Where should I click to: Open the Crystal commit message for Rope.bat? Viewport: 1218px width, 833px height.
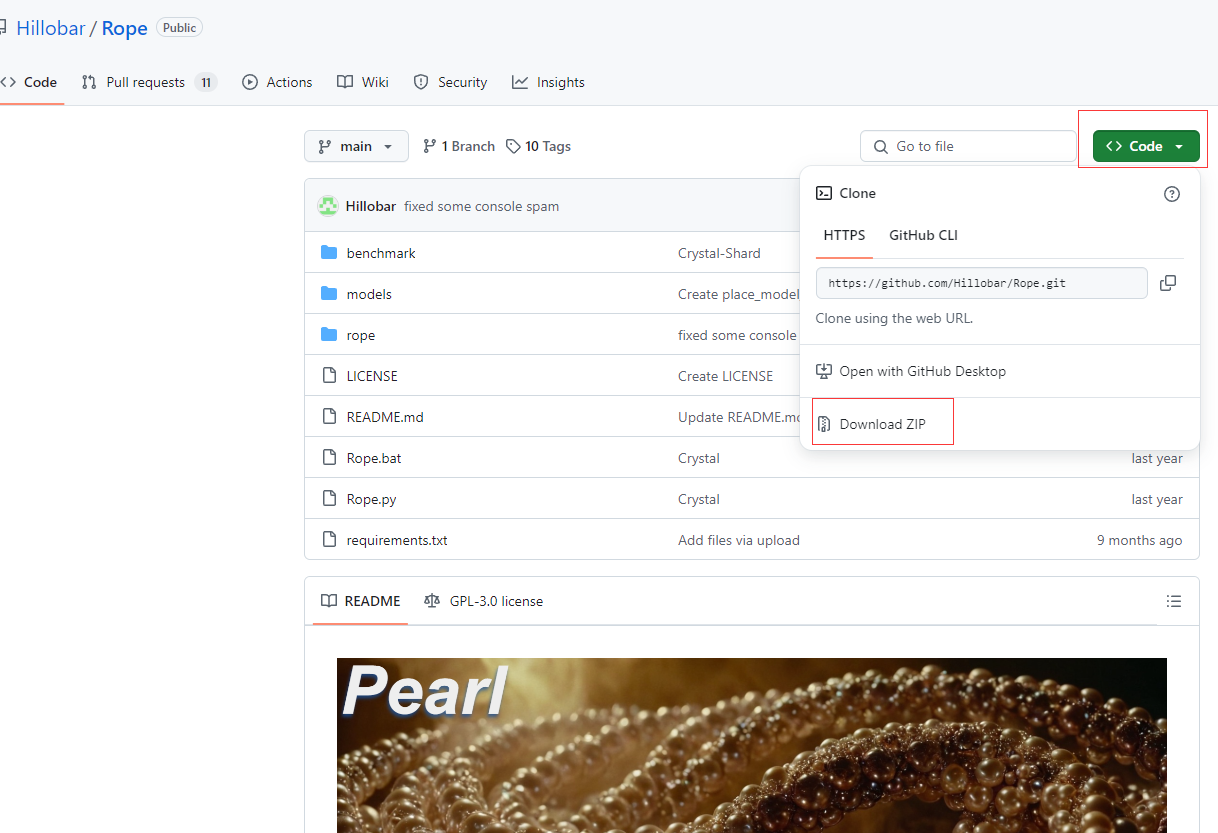point(699,458)
